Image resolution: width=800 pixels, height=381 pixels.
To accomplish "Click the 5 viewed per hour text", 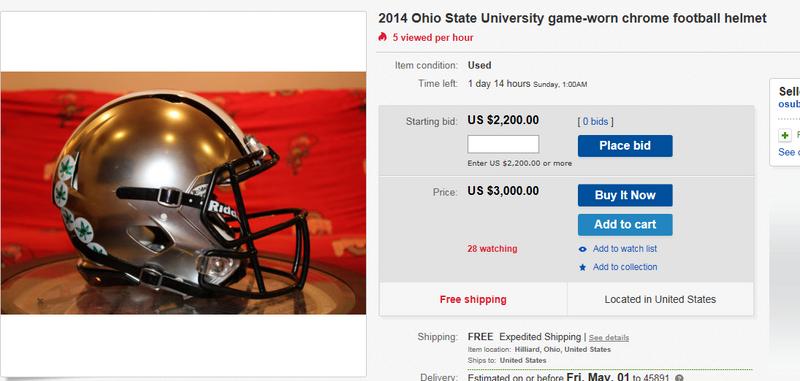I will 433,37.
